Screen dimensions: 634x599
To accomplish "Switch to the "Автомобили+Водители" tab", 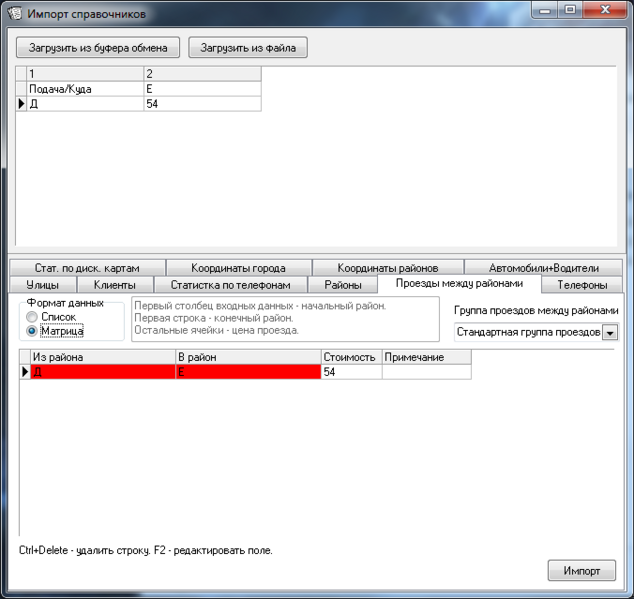I will [543, 268].
